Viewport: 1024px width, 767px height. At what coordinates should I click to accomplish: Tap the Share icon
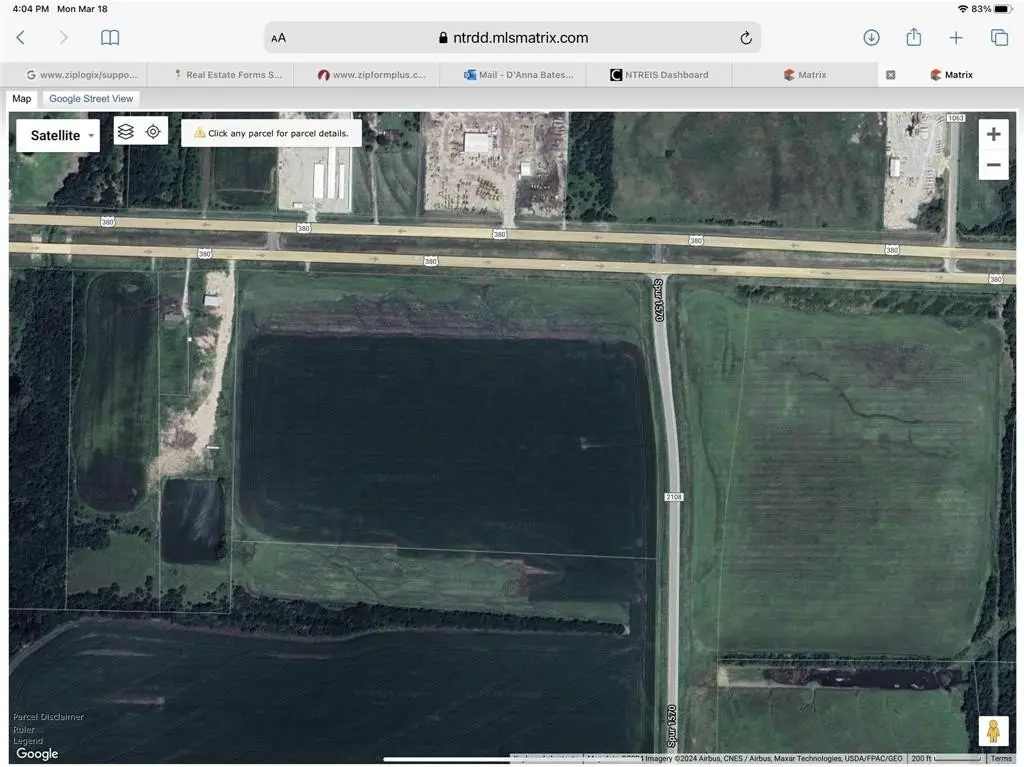[x=913, y=37]
